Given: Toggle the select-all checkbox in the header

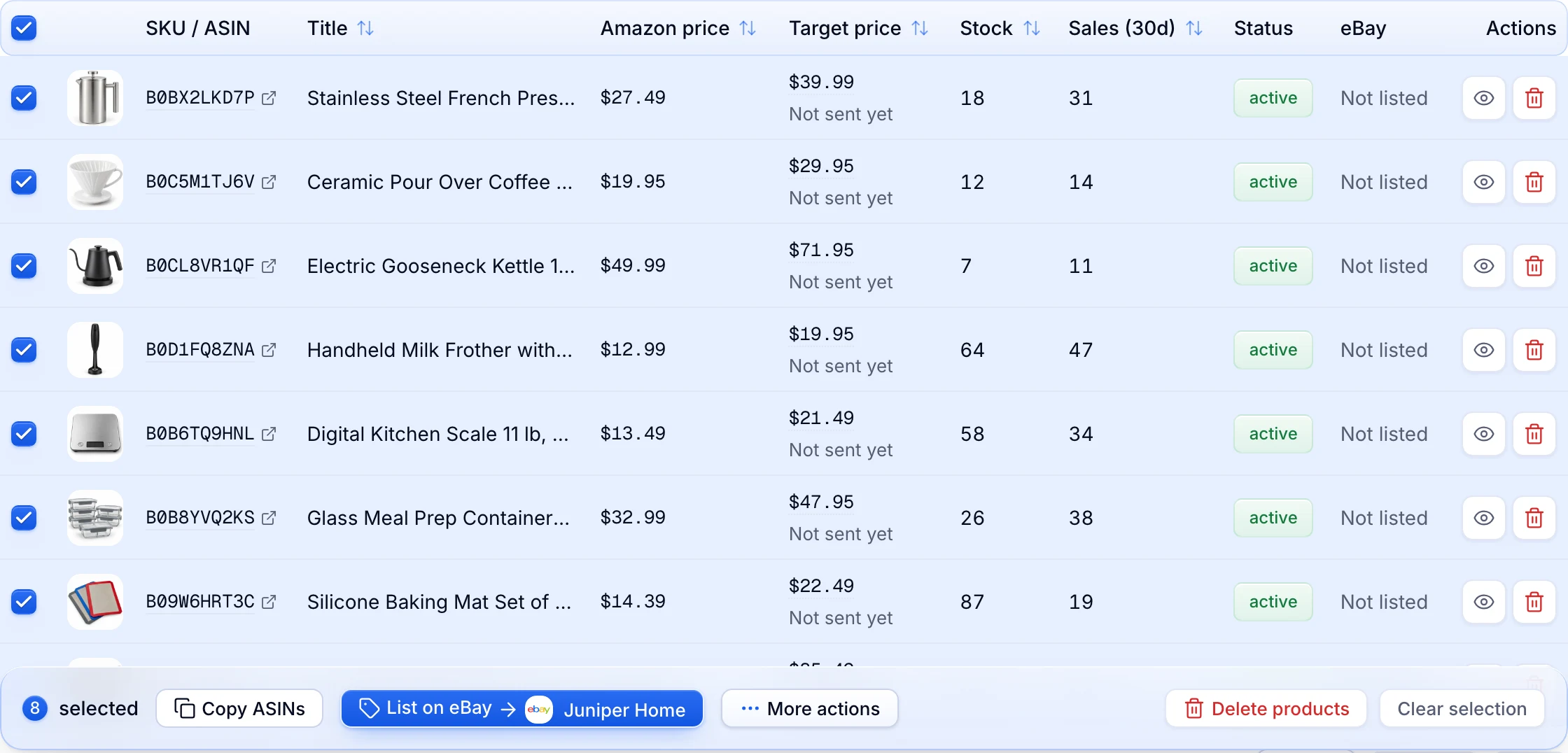Looking at the screenshot, I should tap(24, 28).
